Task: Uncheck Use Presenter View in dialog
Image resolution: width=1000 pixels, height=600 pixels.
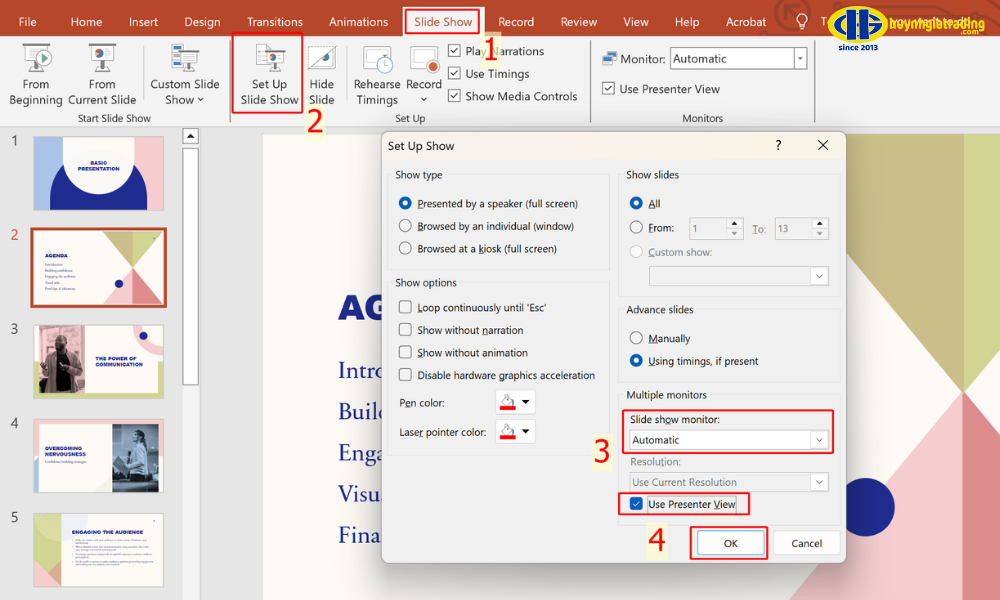Action: click(x=636, y=504)
